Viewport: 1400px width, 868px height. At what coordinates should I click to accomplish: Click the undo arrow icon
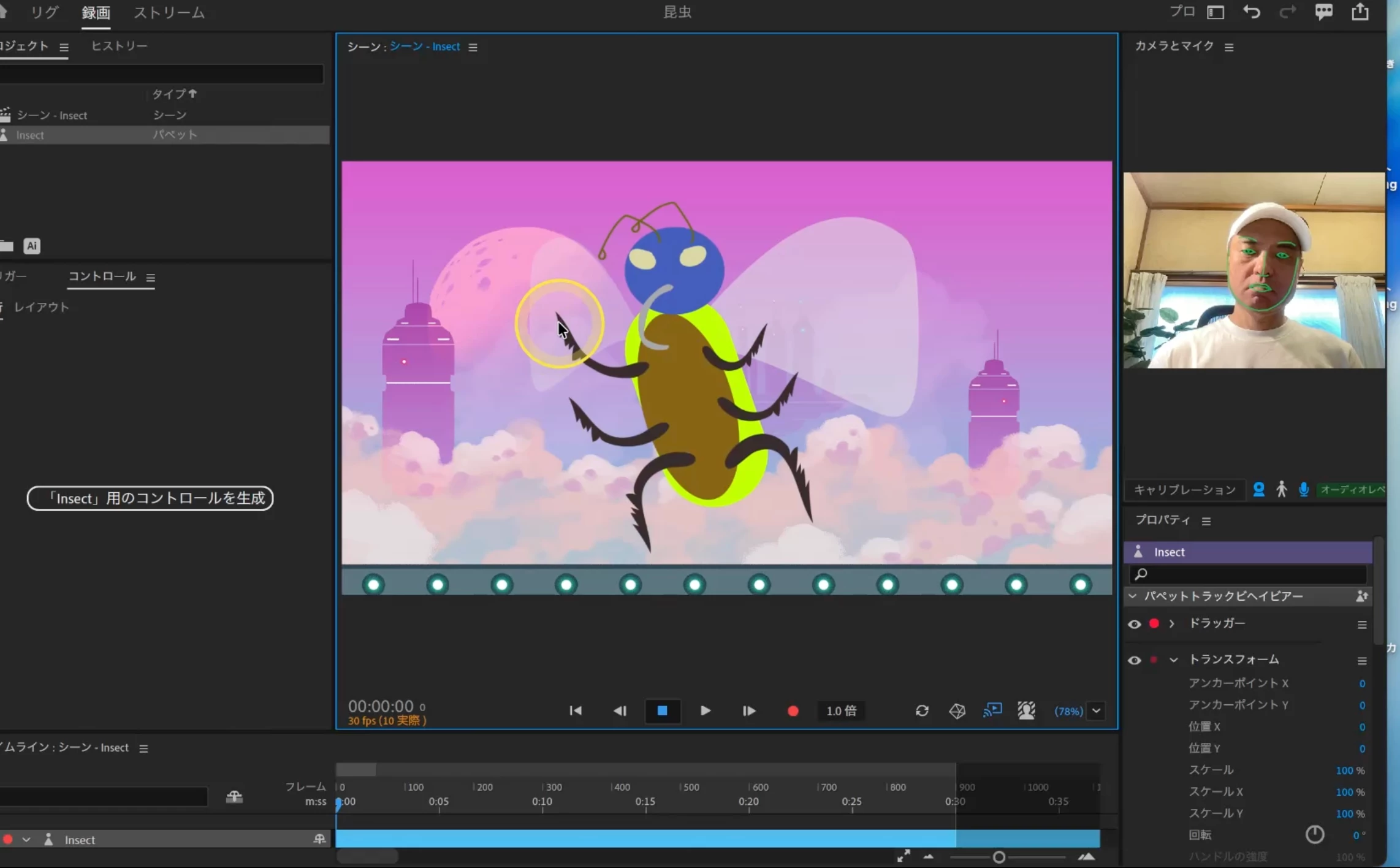tap(1251, 12)
